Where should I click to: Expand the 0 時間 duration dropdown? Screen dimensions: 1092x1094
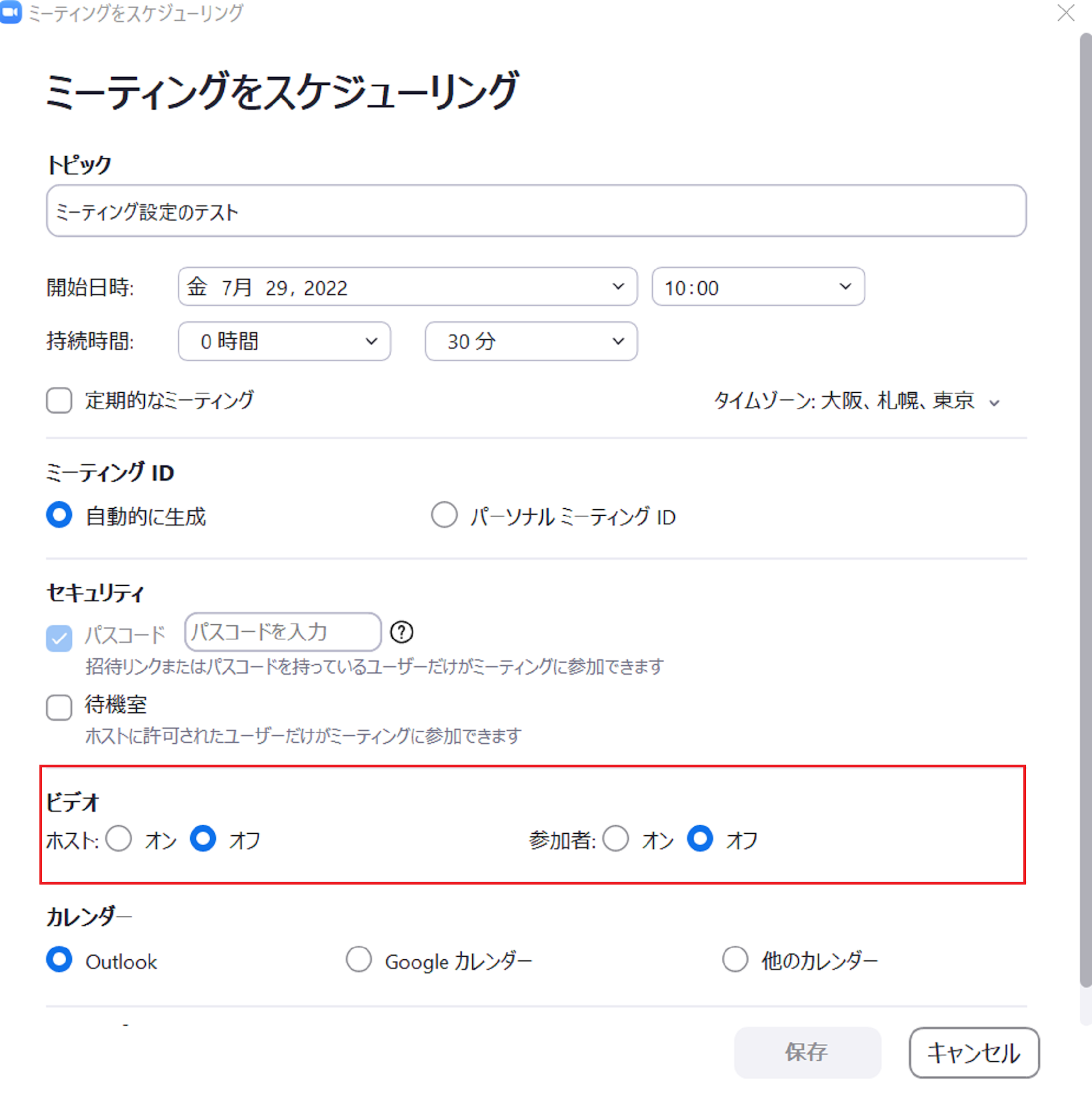[x=284, y=342]
